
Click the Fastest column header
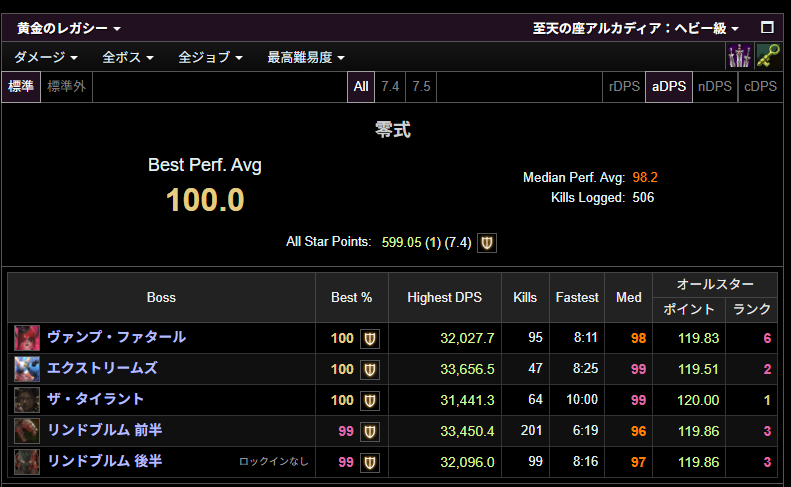pos(577,298)
